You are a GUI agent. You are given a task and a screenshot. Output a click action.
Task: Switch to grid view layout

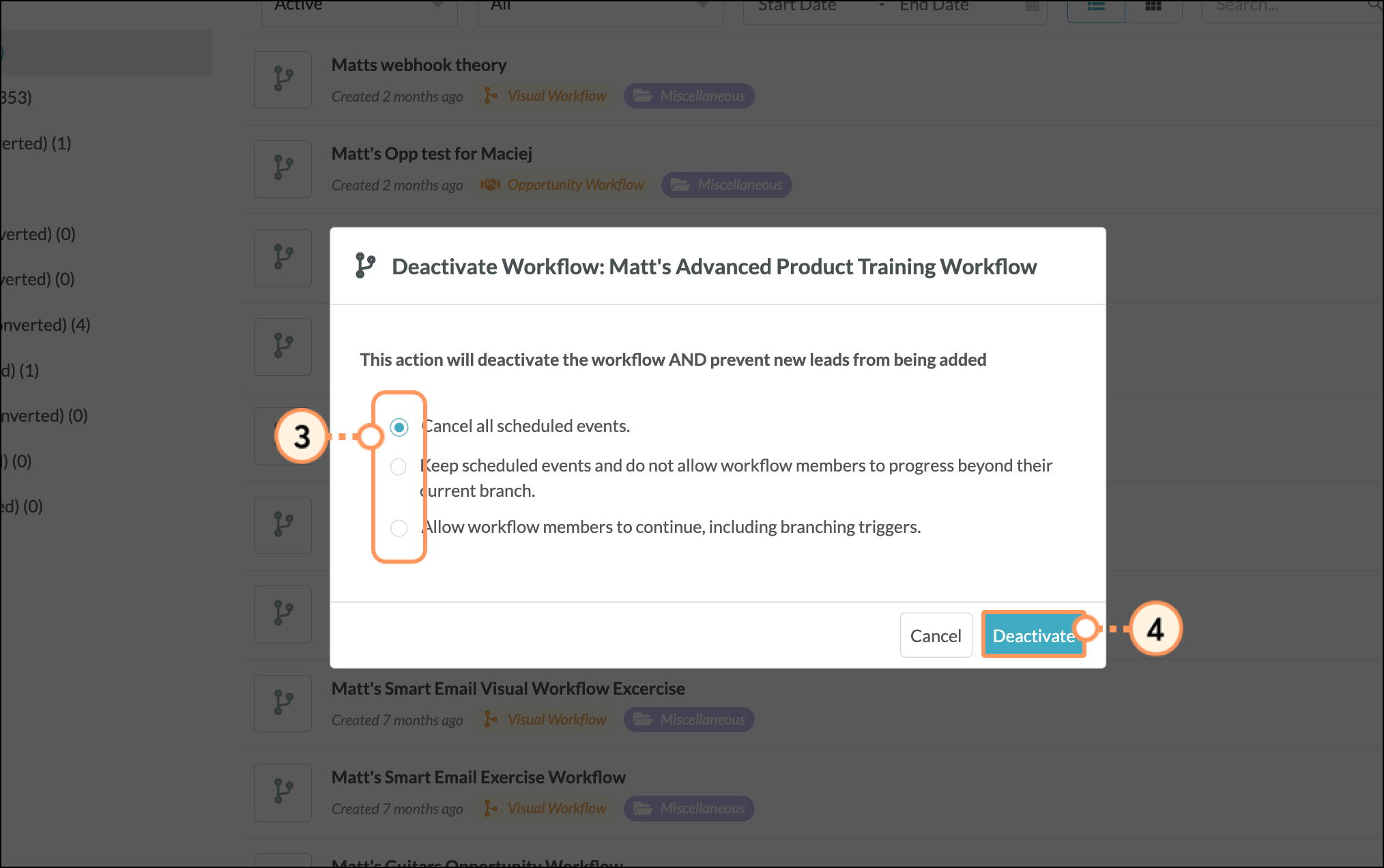click(1153, 8)
